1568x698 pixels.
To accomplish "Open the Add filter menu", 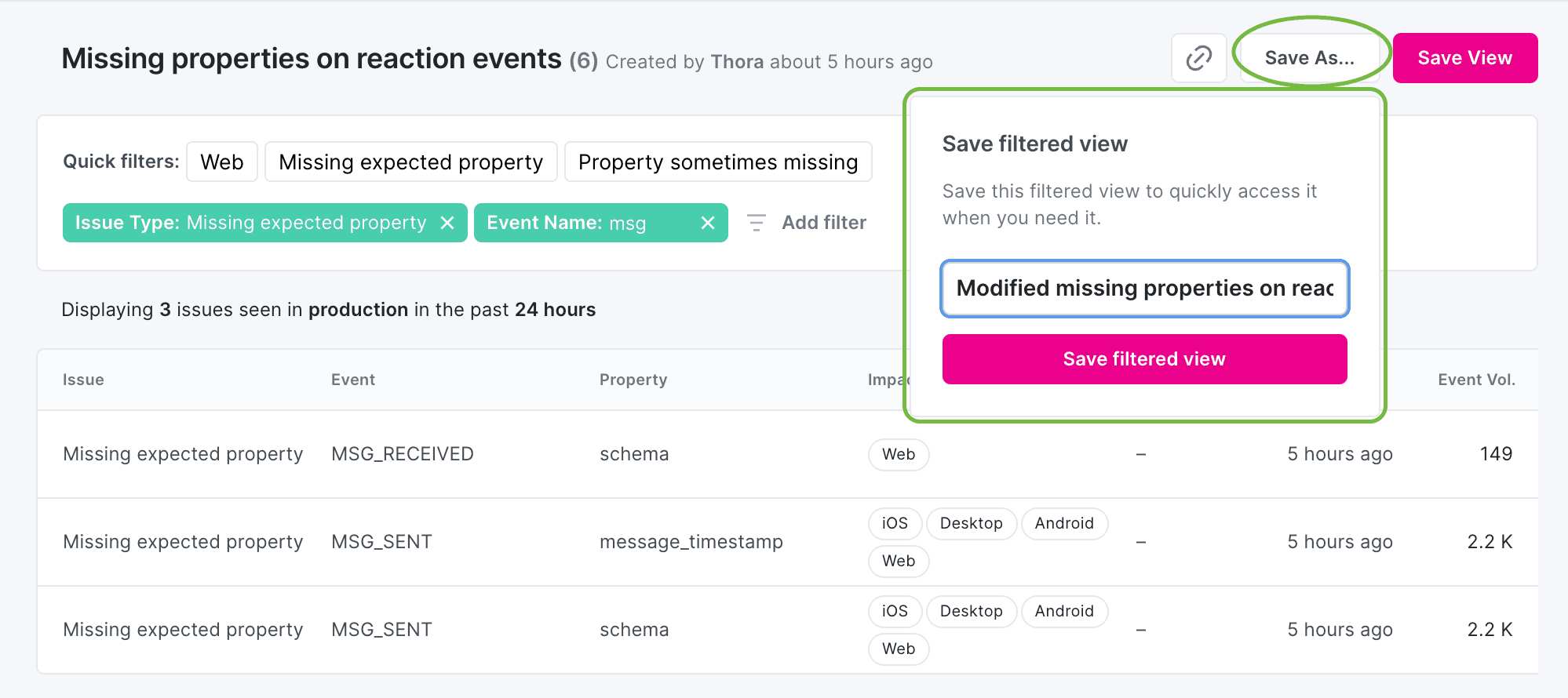I will [x=823, y=223].
